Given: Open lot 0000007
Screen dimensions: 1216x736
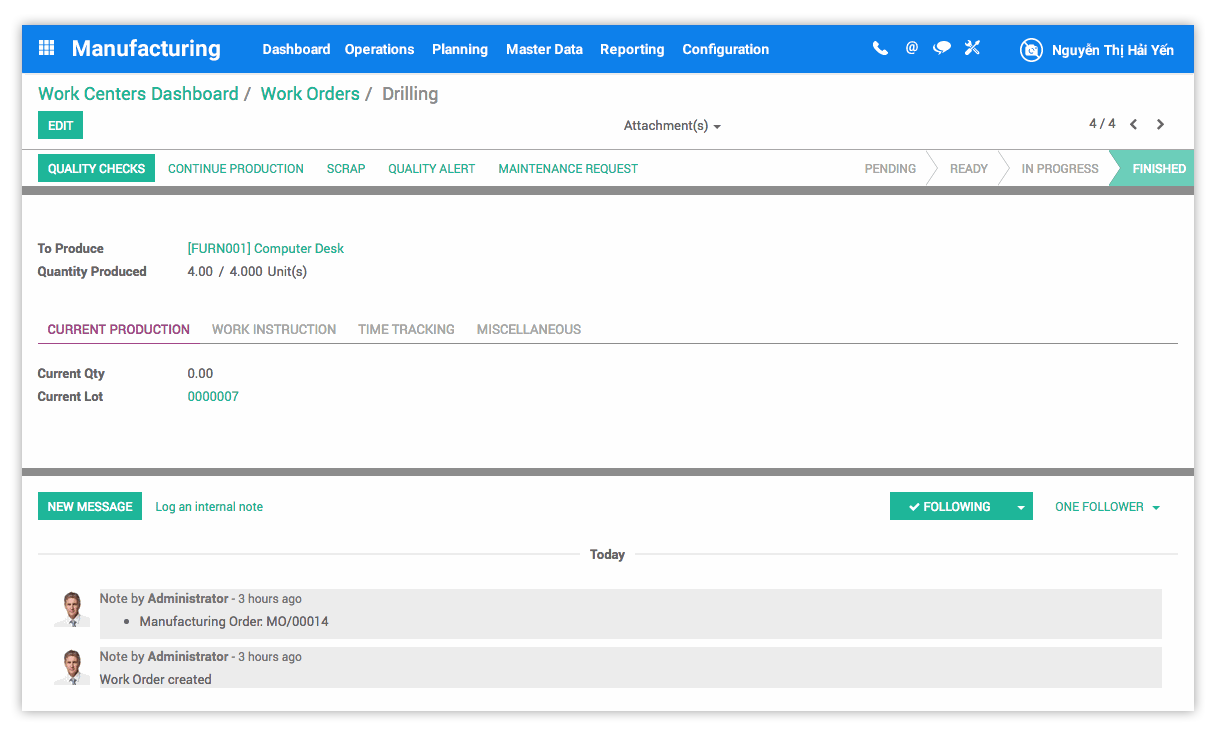Looking at the screenshot, I should tap(213, 396).
